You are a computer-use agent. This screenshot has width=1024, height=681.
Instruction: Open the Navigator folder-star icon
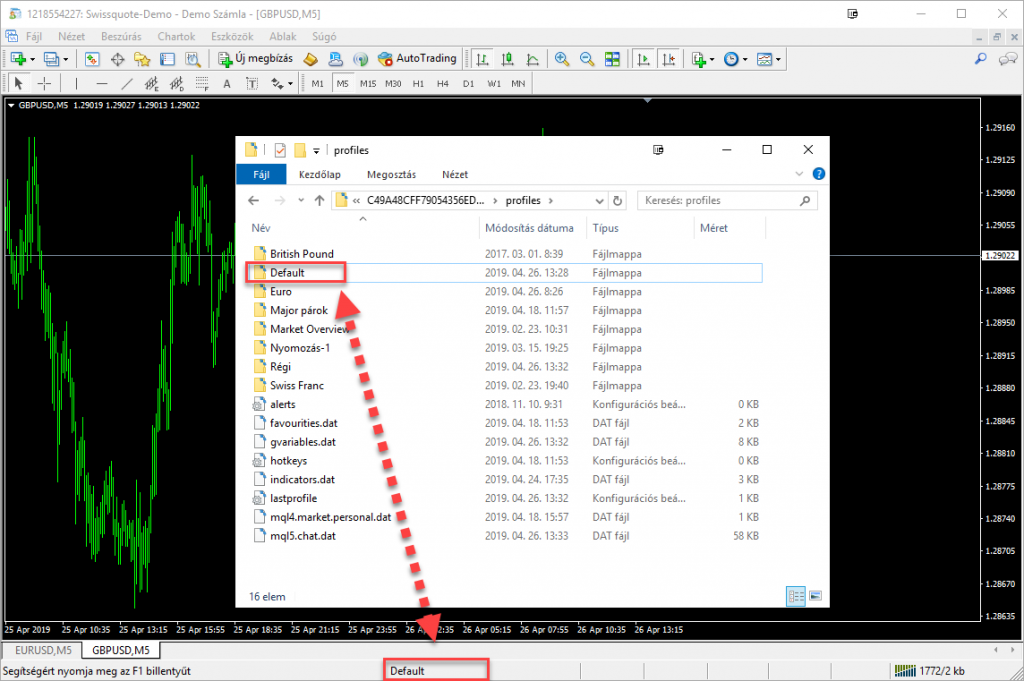pyautogui.click(x=142, y=59)
